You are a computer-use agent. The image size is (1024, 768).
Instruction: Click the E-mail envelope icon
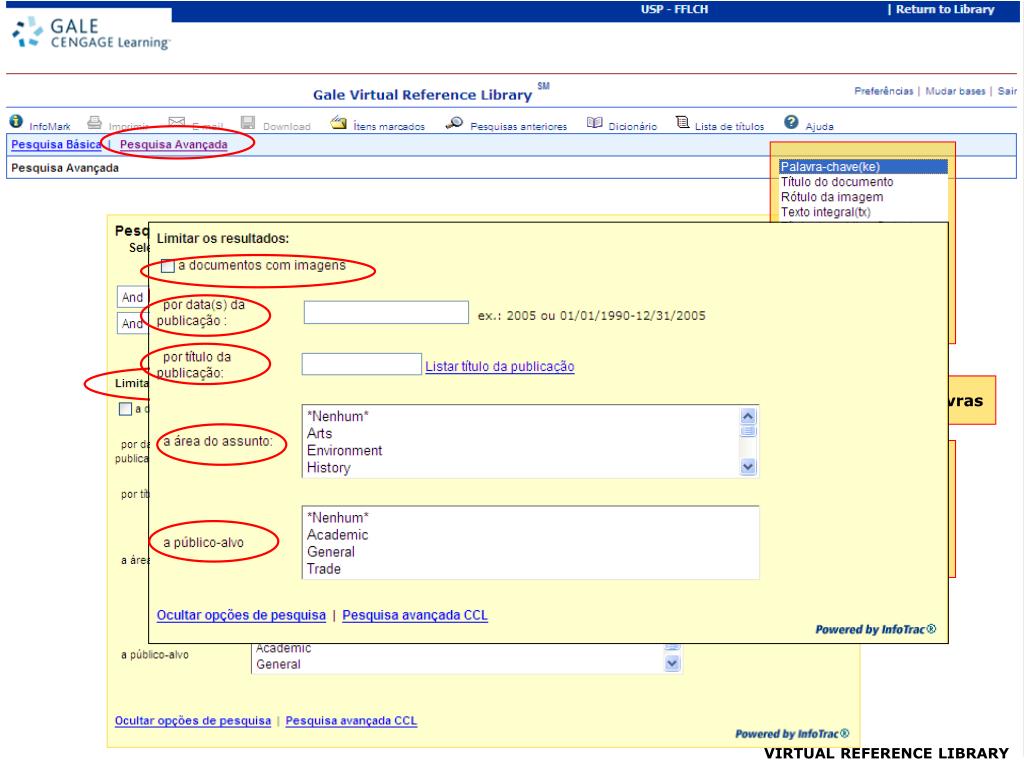(x=176, y=122)
